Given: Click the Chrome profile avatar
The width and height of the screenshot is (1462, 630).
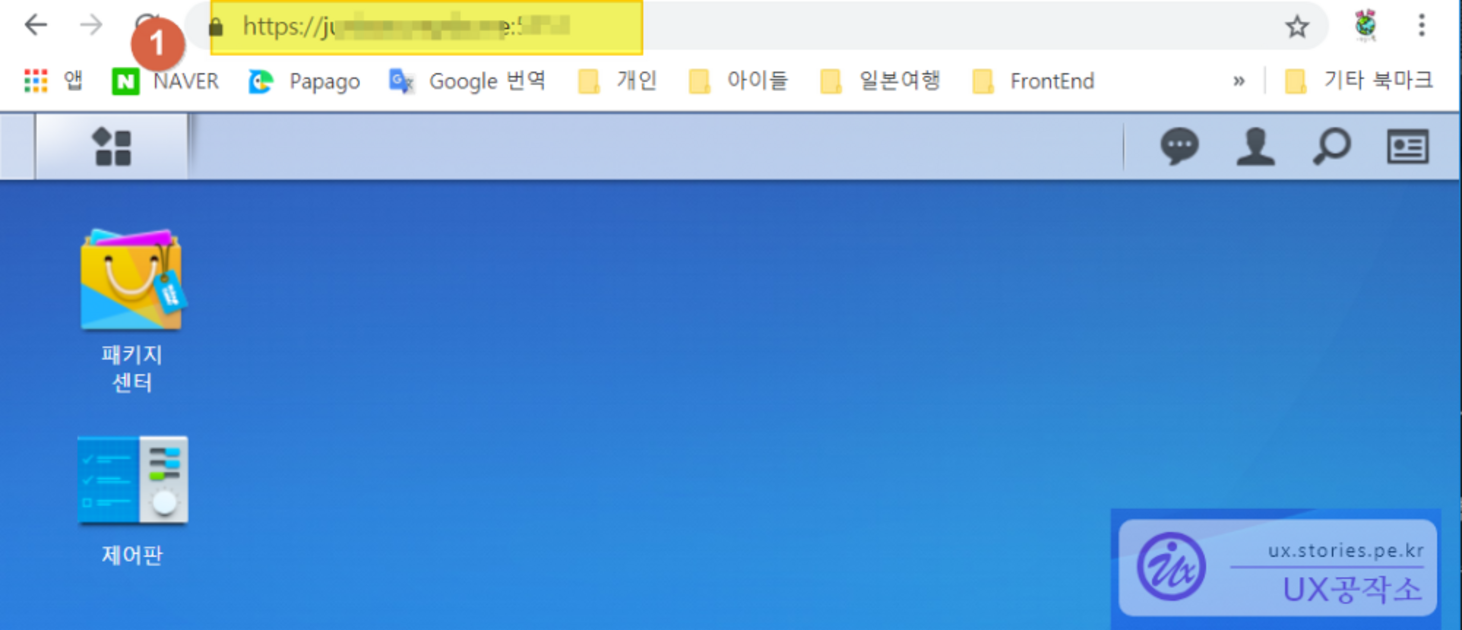Looking at the screenshot, I should [x=1365, y=26].
